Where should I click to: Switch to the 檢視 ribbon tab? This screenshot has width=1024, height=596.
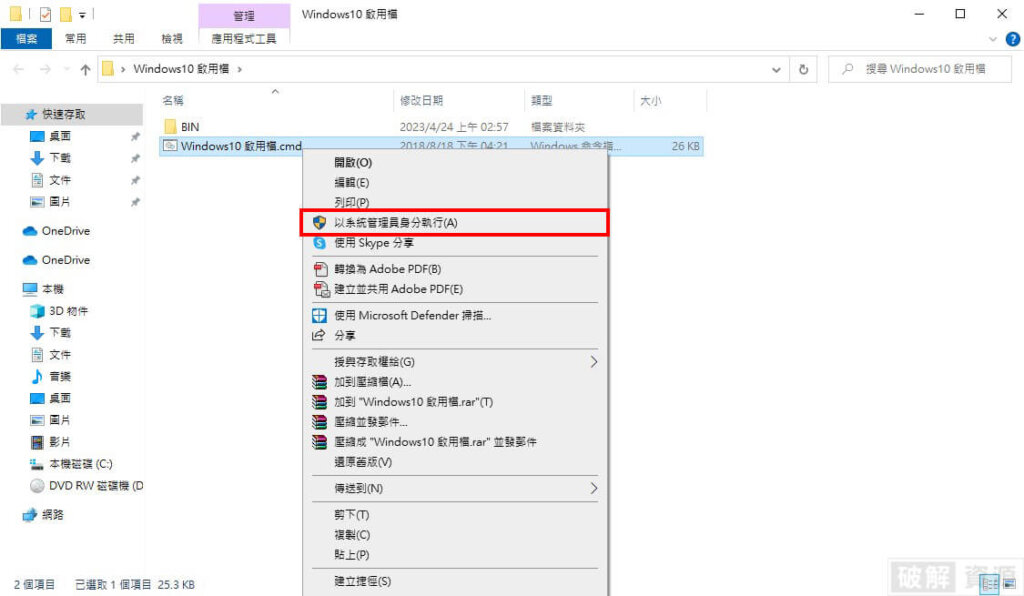(x=172, y=39)
